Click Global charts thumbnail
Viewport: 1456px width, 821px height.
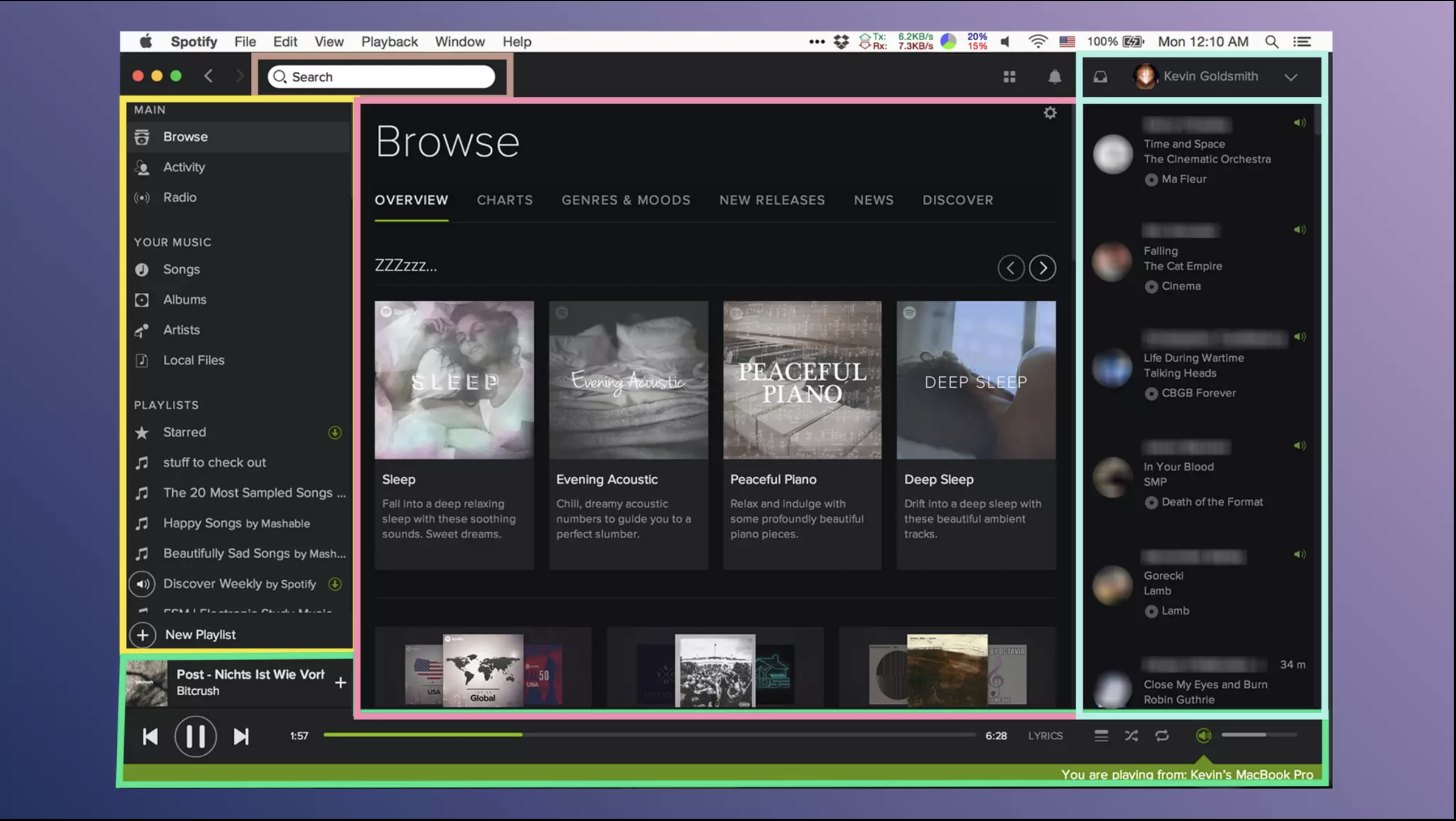tap(483, 670)
